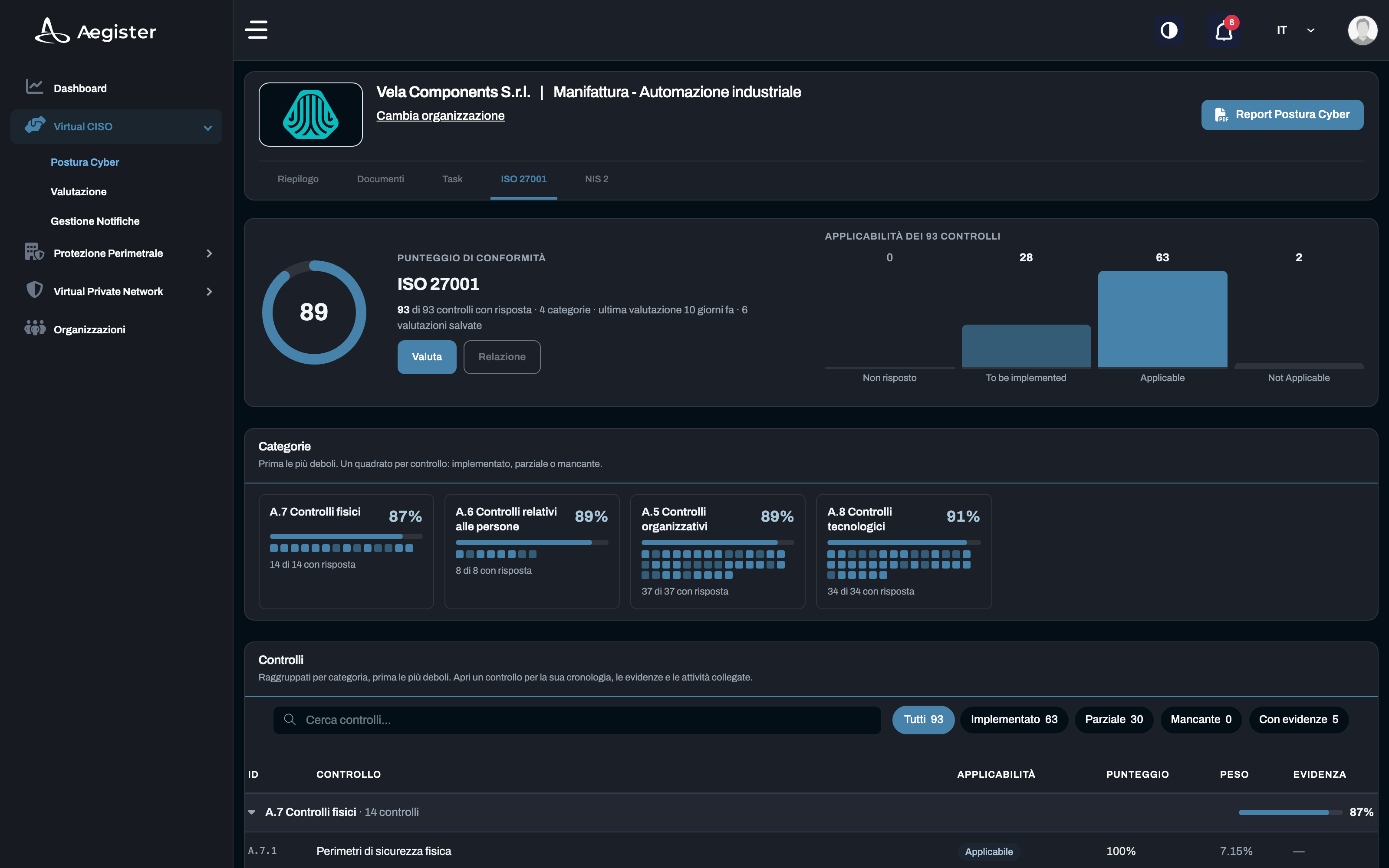
Task: Click the A.8 card 91% progress bar
Action: click(x=903, y=542)
